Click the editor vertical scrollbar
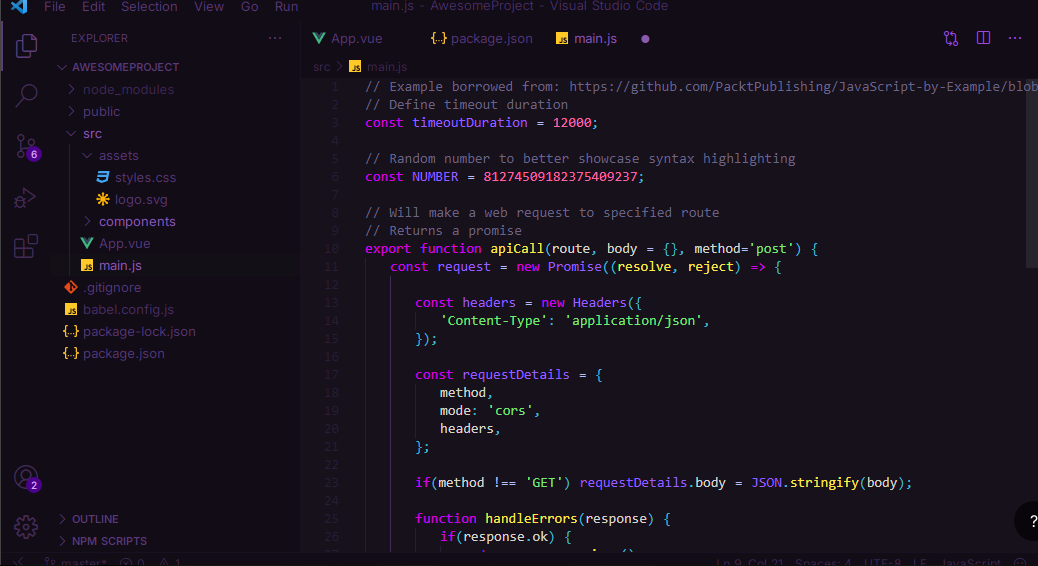 [x=1032, y=173]
